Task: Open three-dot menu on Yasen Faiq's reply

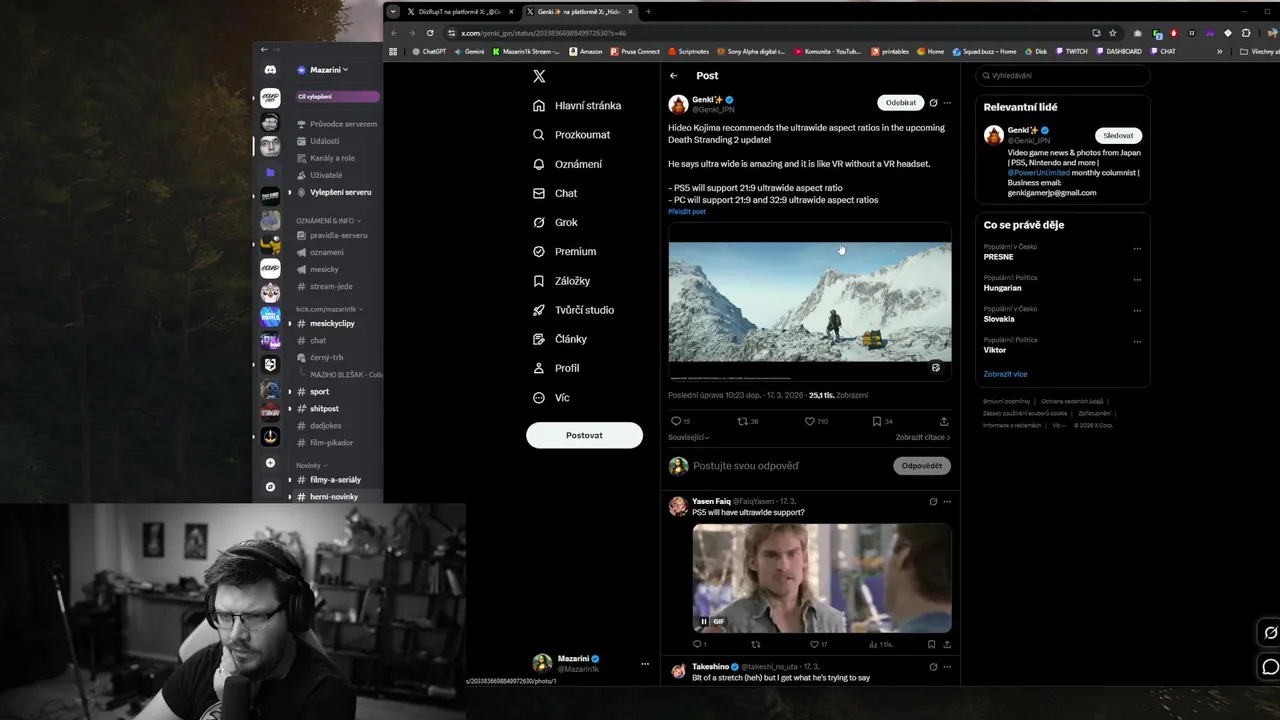Action: point(947,502)
